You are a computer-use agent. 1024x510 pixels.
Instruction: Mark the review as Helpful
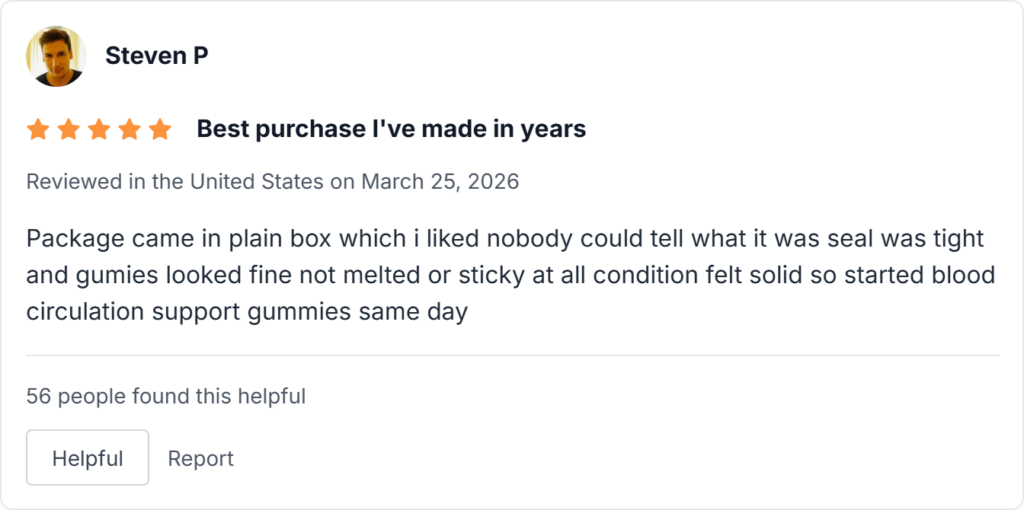coord(88,458)
